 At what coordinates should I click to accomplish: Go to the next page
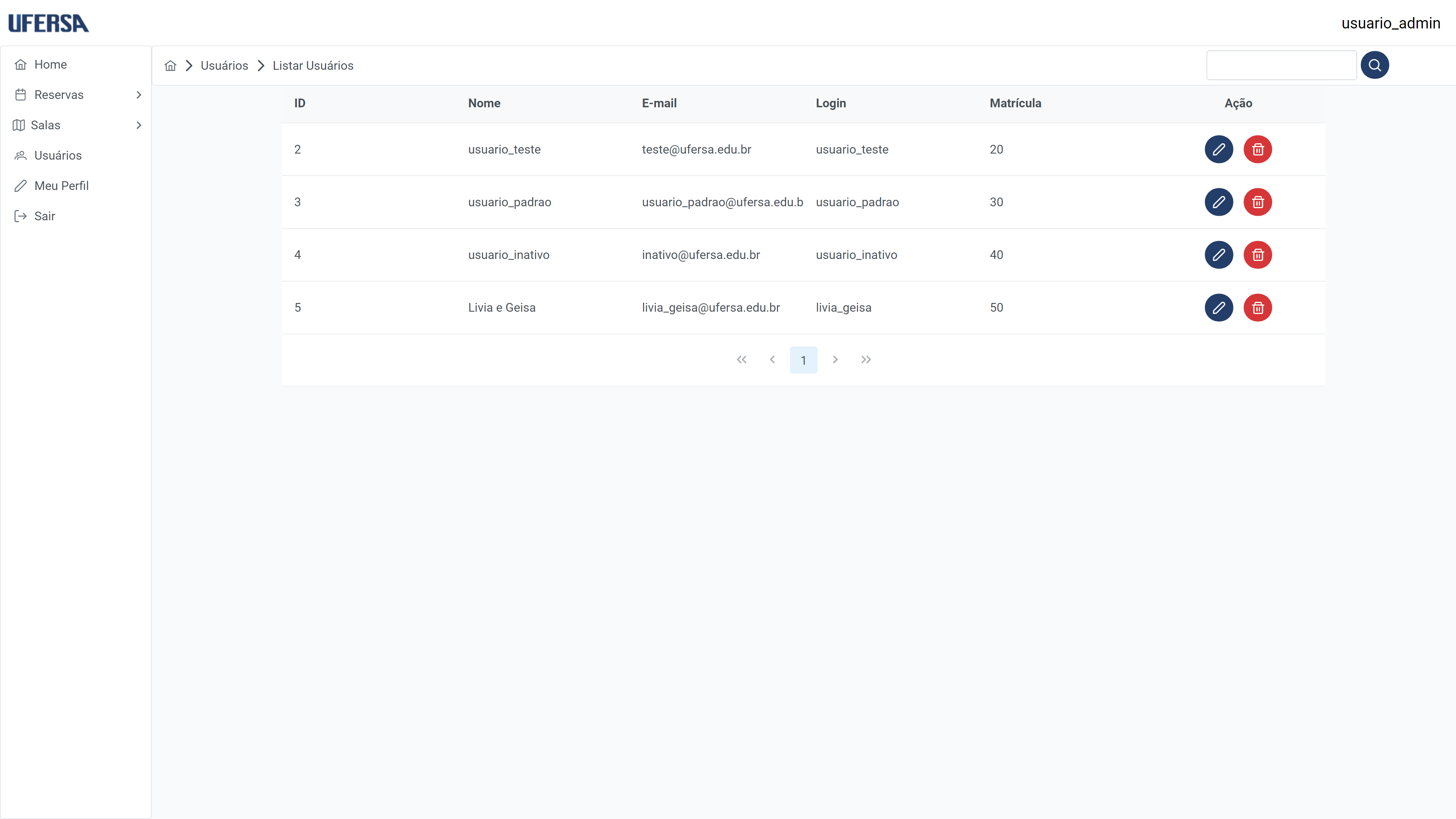pos(835,359)
